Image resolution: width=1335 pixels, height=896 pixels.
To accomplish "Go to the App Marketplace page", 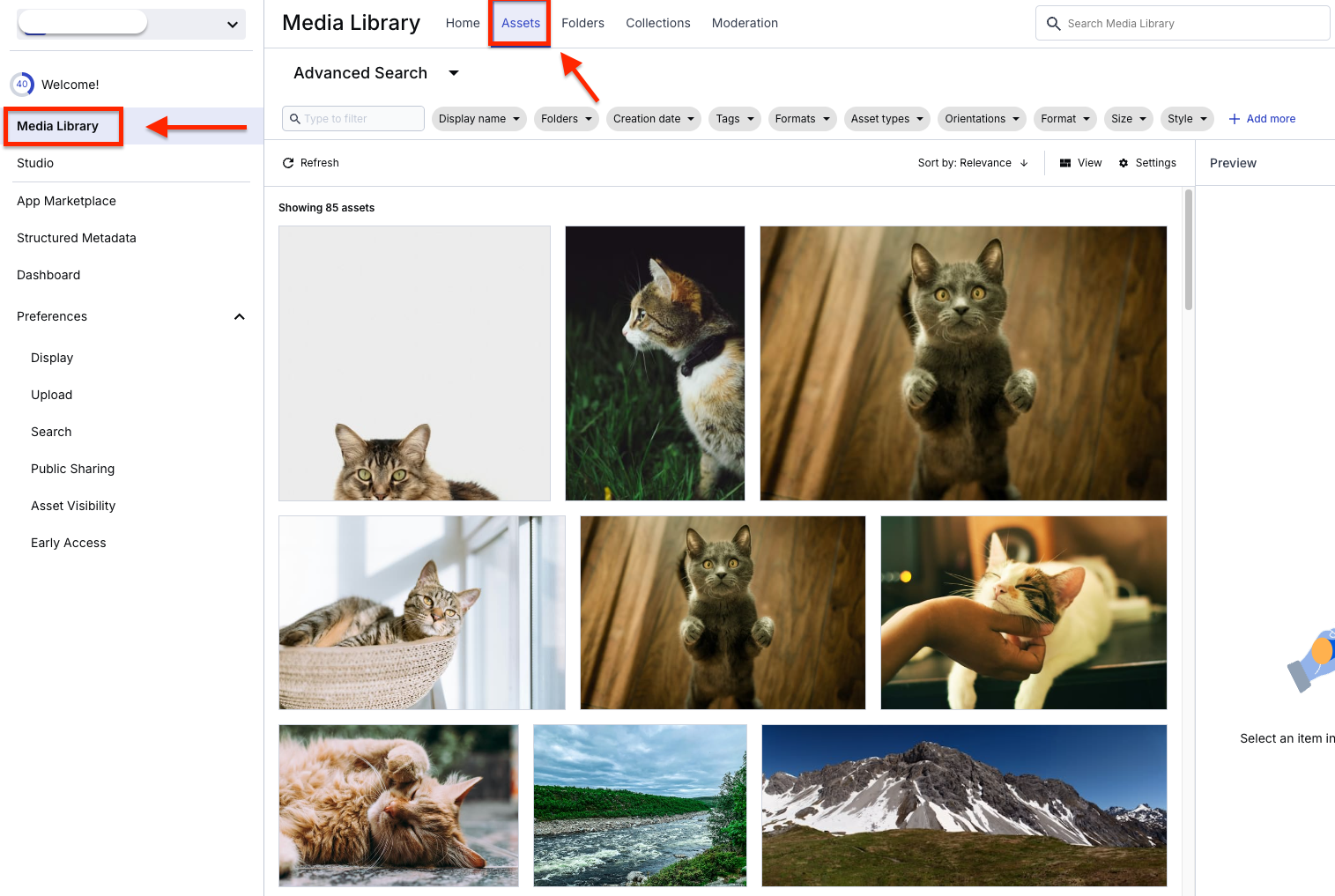I will tap(66, 201).
